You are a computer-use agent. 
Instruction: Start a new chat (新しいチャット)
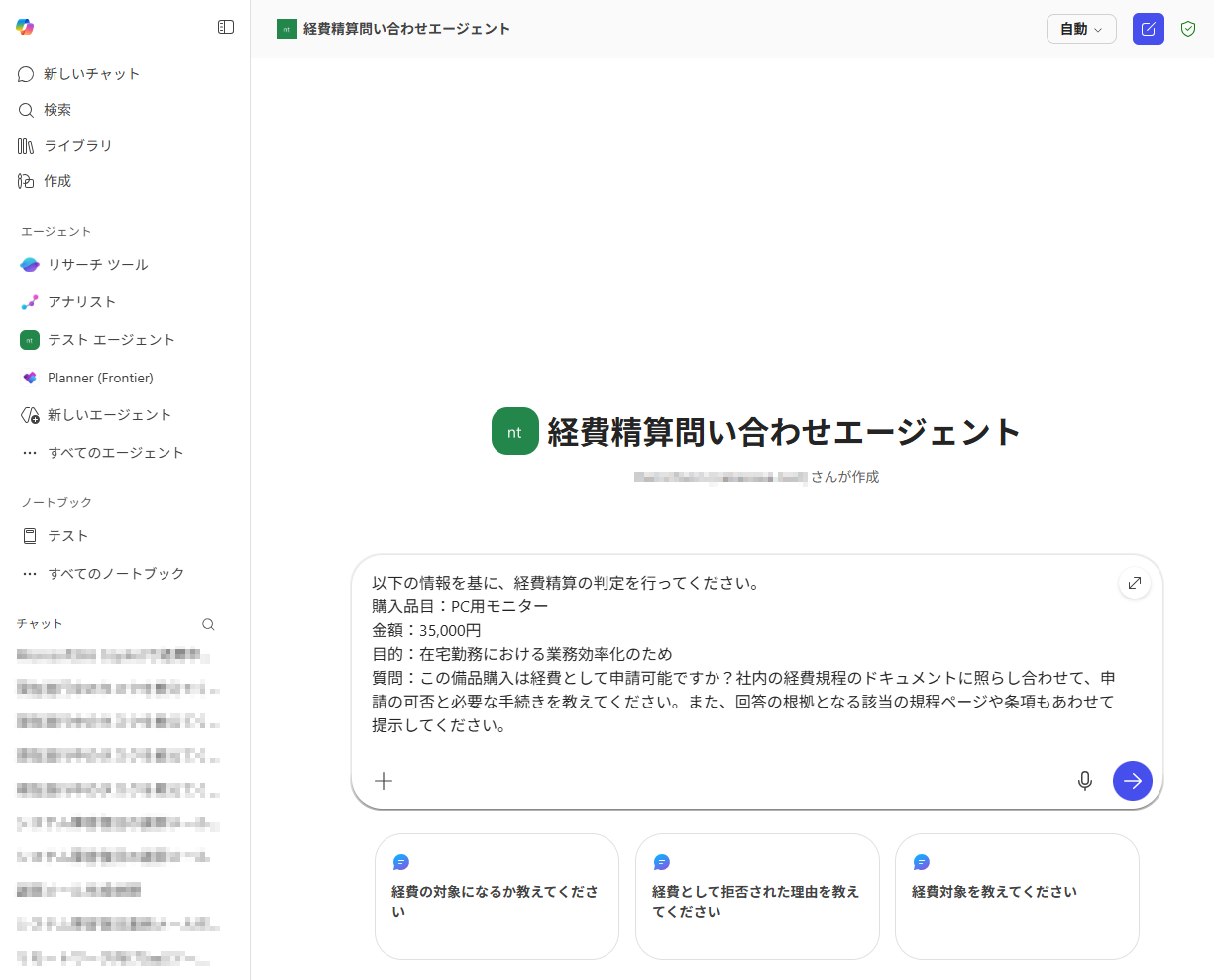point(91,74)
